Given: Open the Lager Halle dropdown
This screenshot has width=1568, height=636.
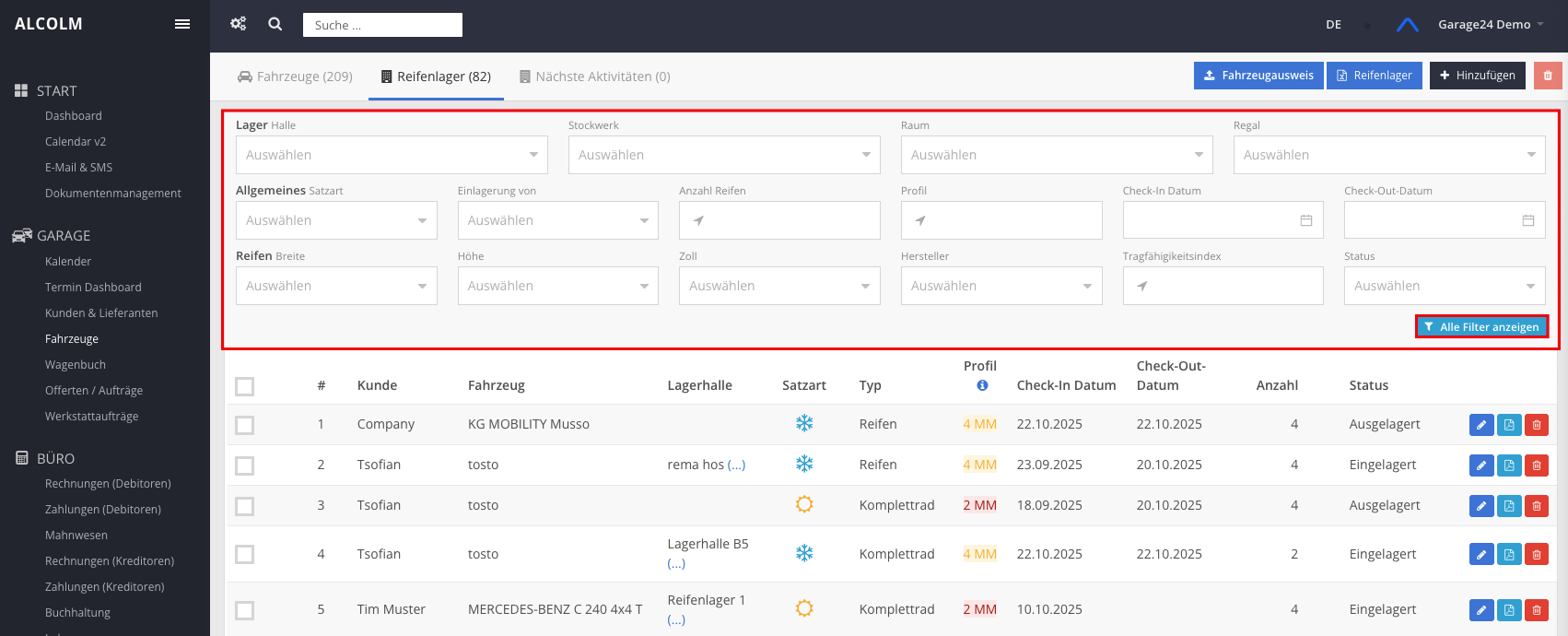Looking at the screenshot, I should [x=392, y=155].
